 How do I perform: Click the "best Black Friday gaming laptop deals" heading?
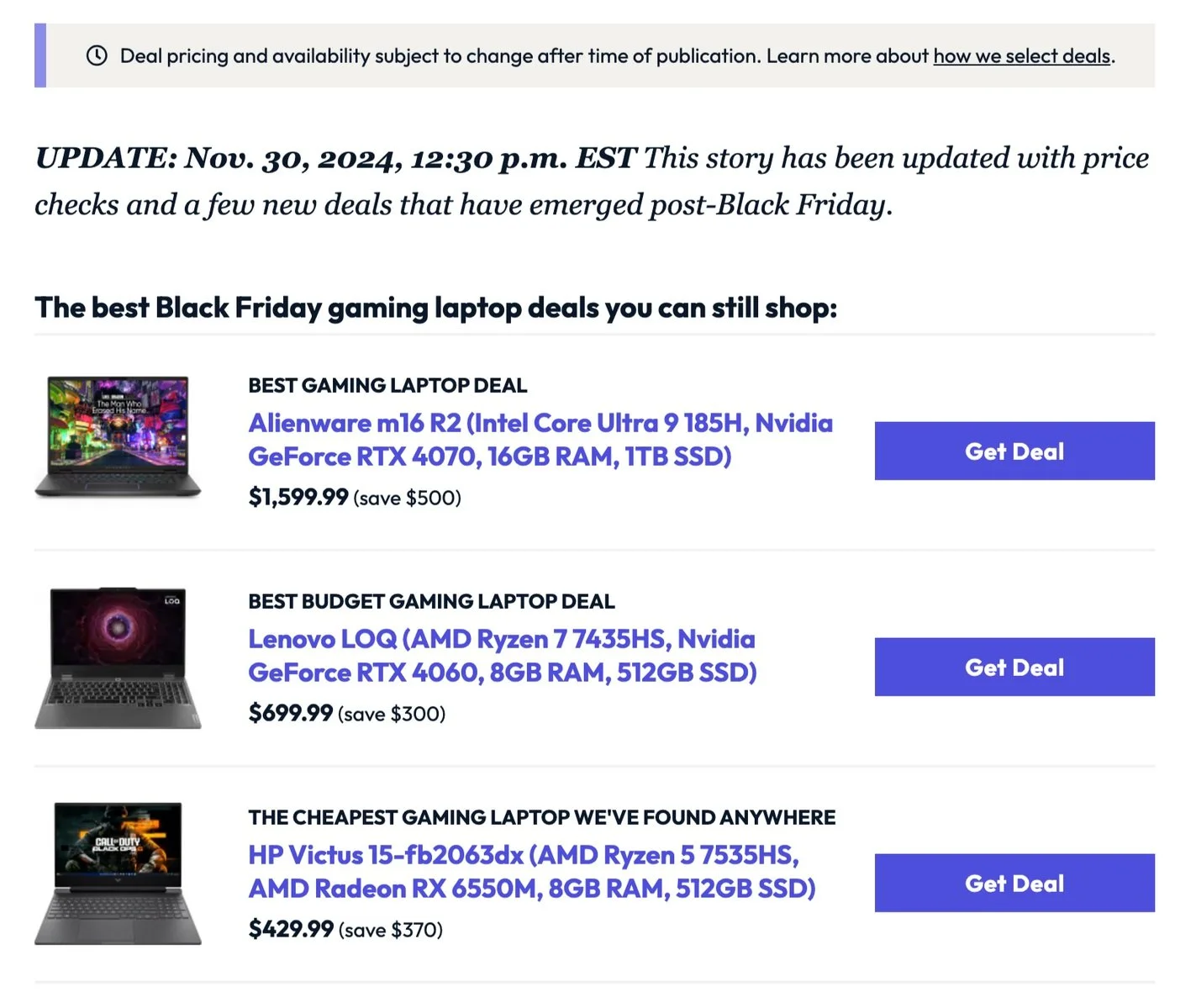(435, 308)
